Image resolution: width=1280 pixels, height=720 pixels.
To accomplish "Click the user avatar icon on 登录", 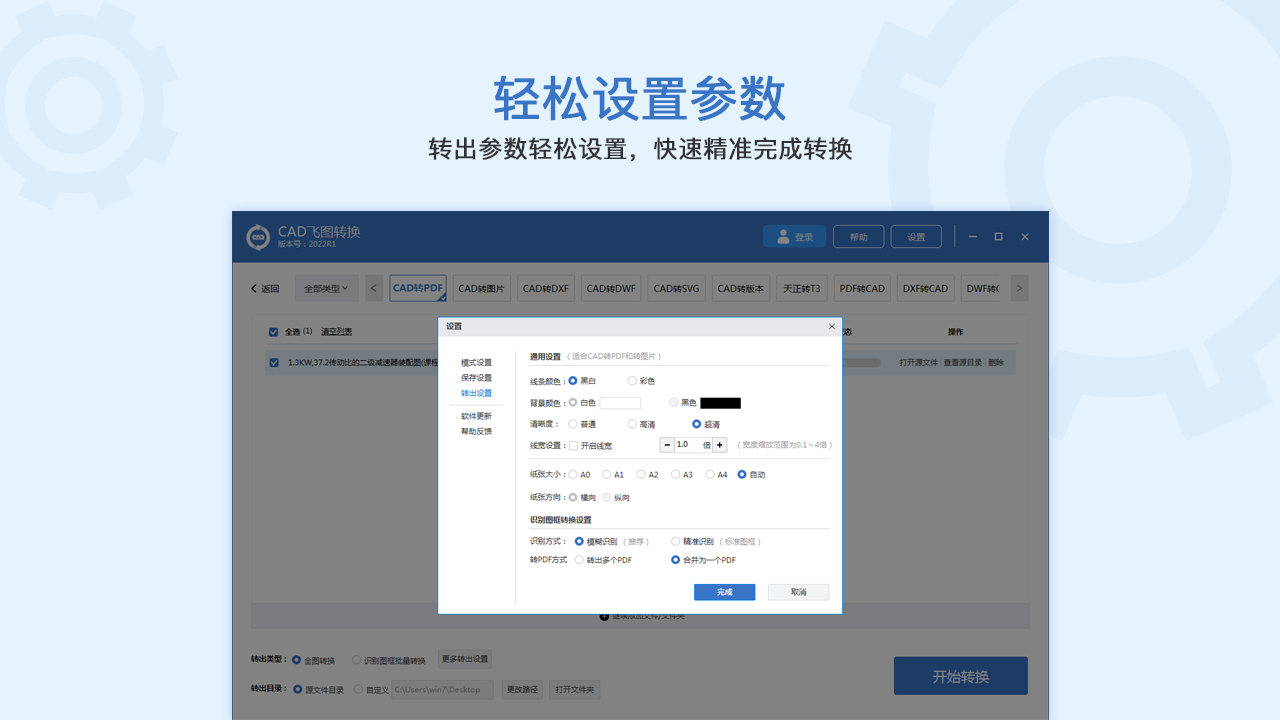I will (x=781, y=236).
